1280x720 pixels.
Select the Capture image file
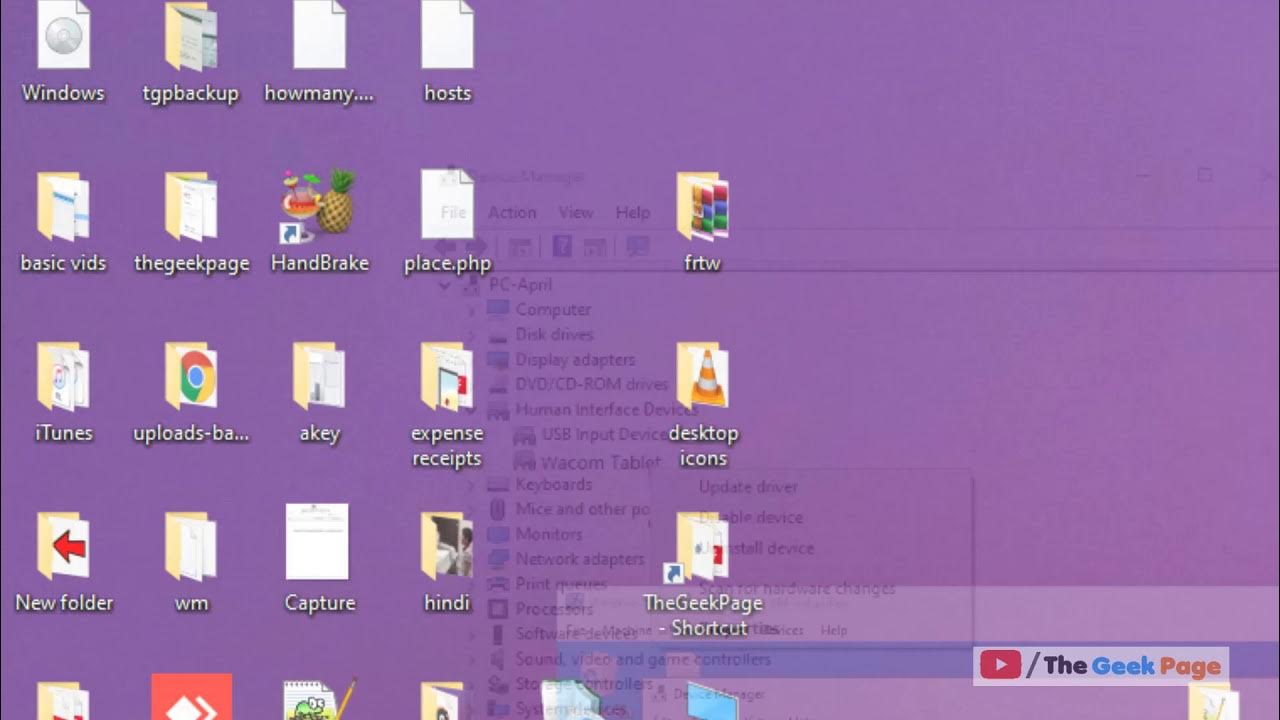(x=317, y=541)
